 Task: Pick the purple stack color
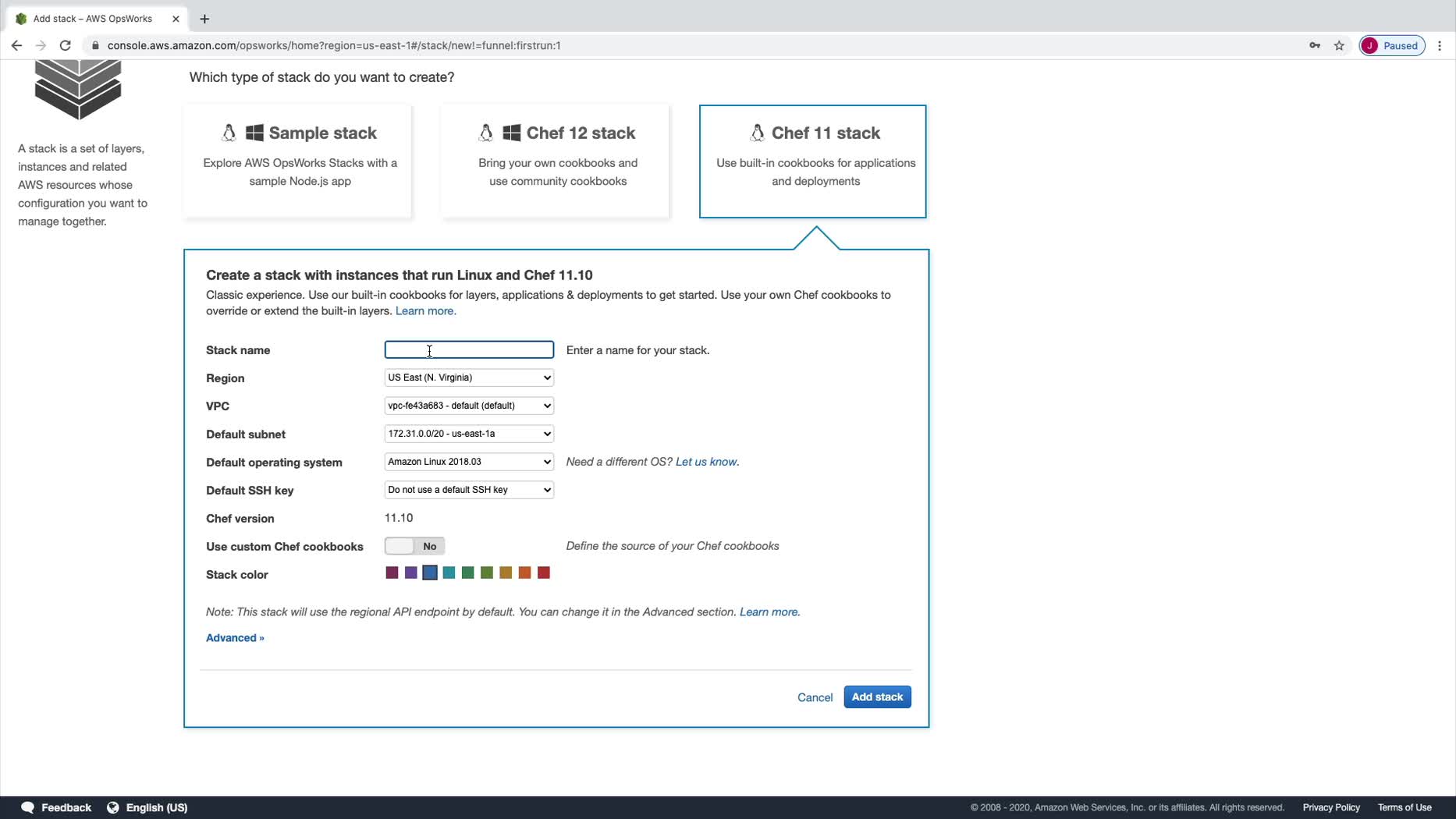click(x=411, y=573)
